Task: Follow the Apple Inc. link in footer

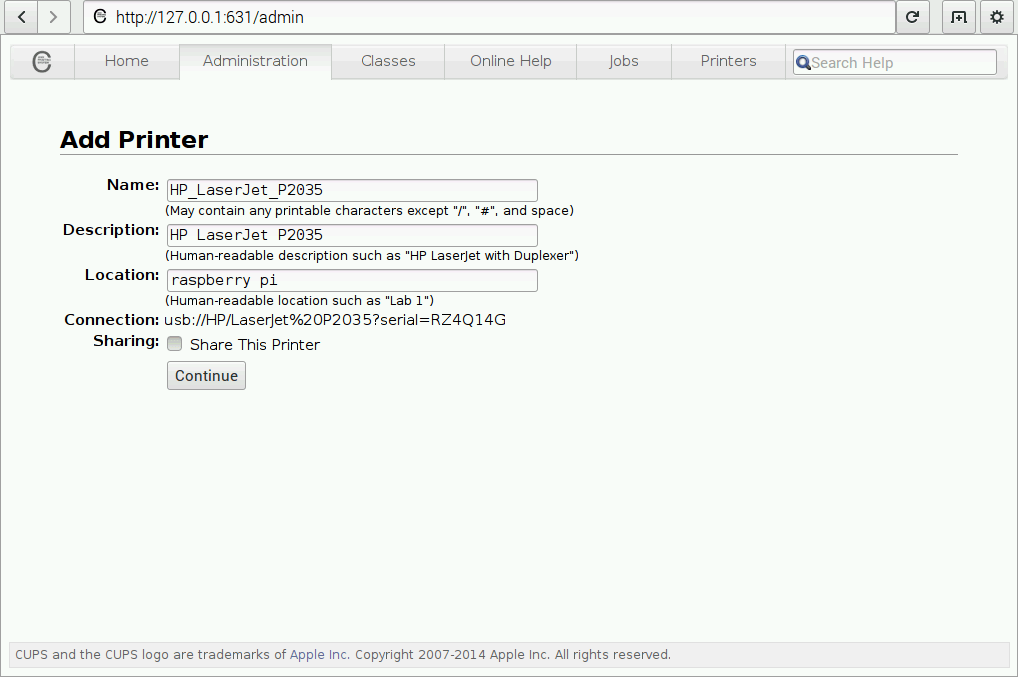Action: (319, 654)
